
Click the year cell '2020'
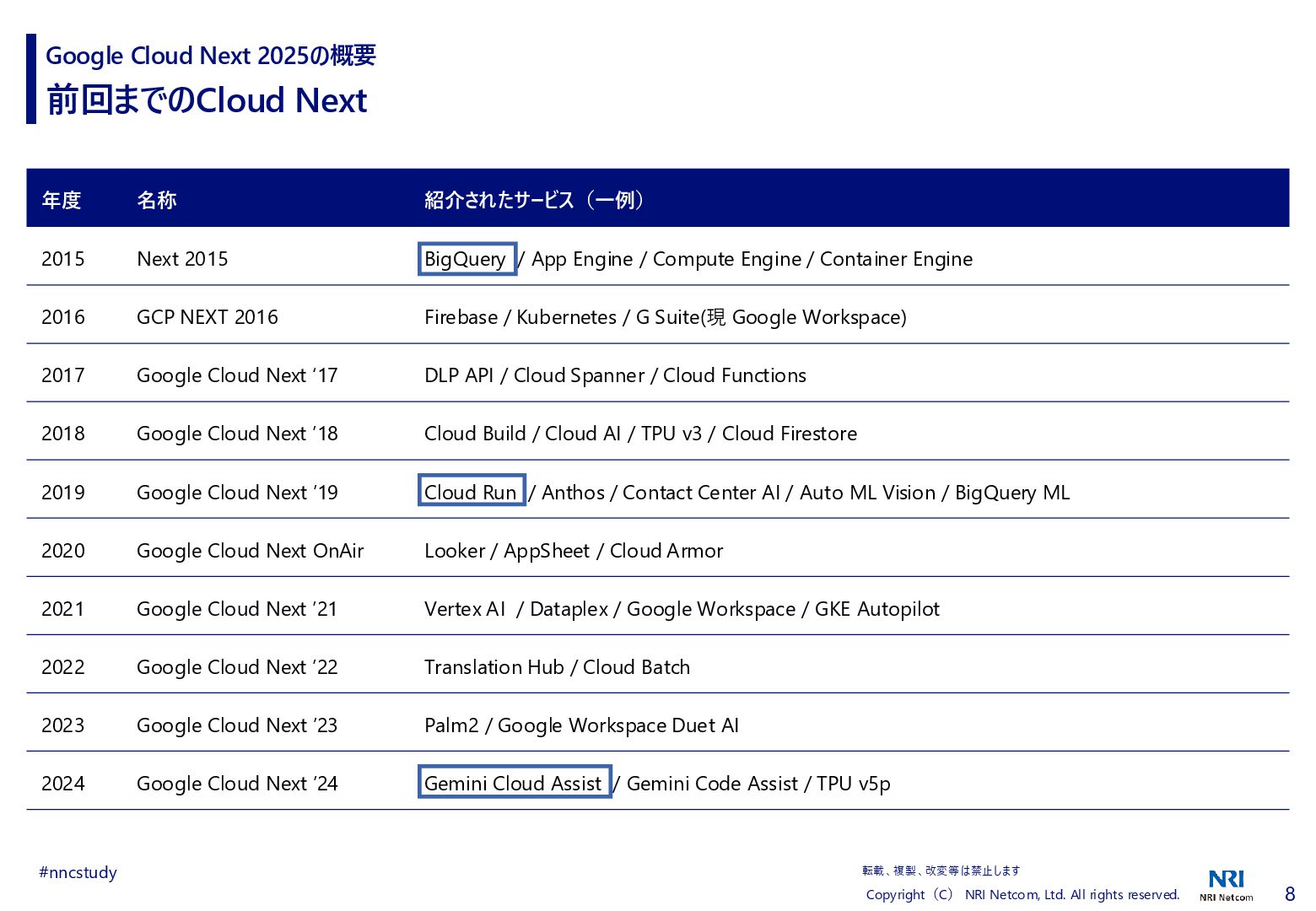coord(63,551)
